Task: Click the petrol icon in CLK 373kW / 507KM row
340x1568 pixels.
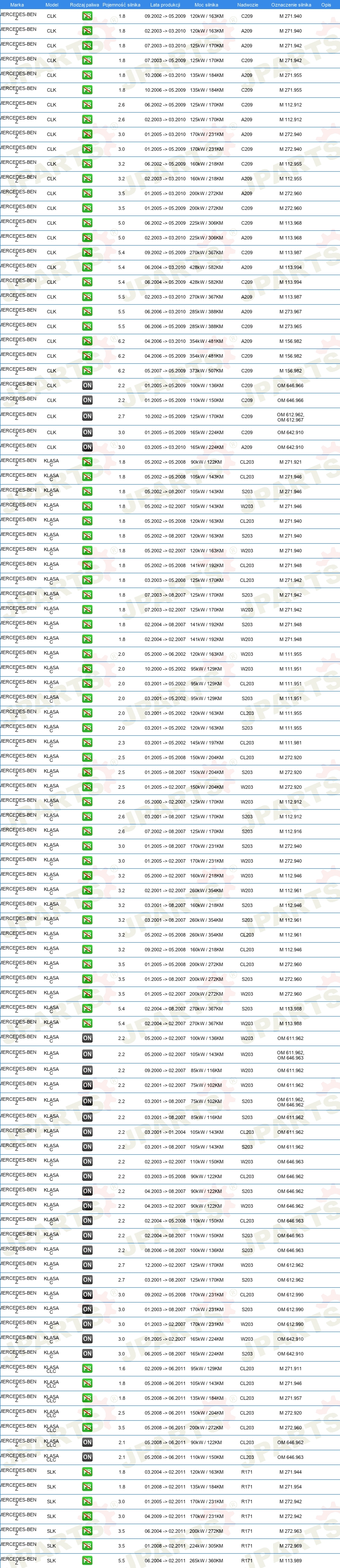Action: tap(87, 371)
